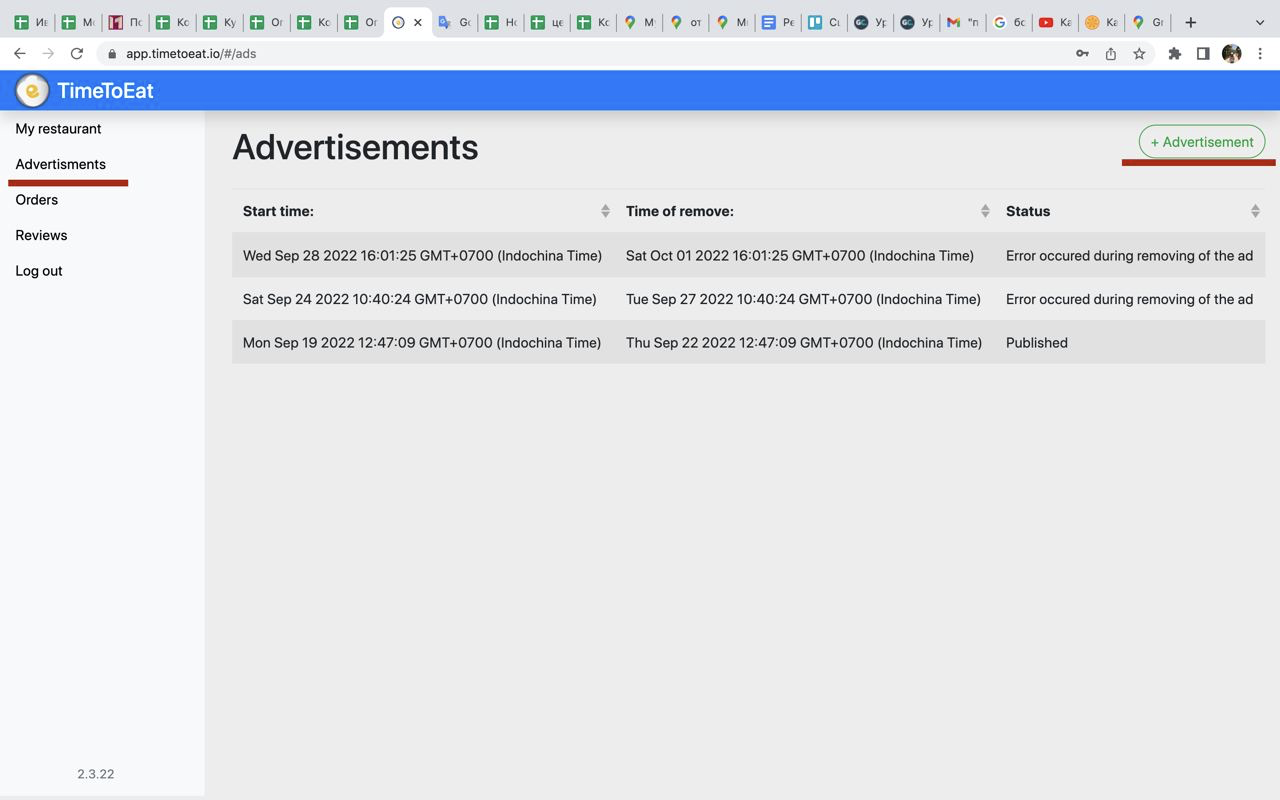Select Advertisments in the sidebar

coord(60,164)
